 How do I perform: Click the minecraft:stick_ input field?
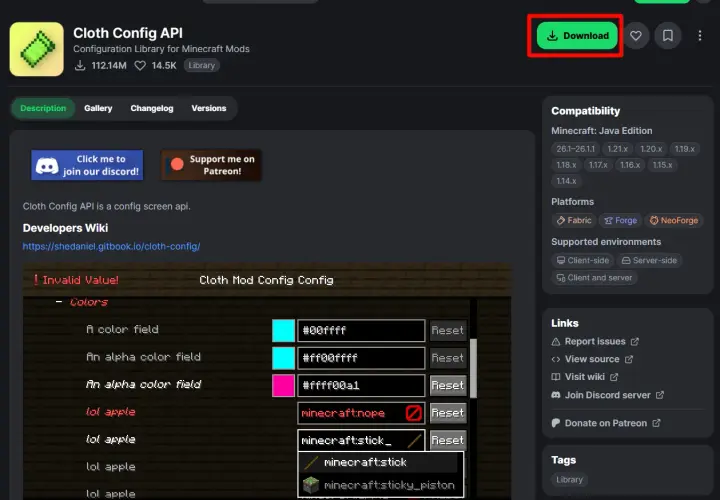(361, 440)
